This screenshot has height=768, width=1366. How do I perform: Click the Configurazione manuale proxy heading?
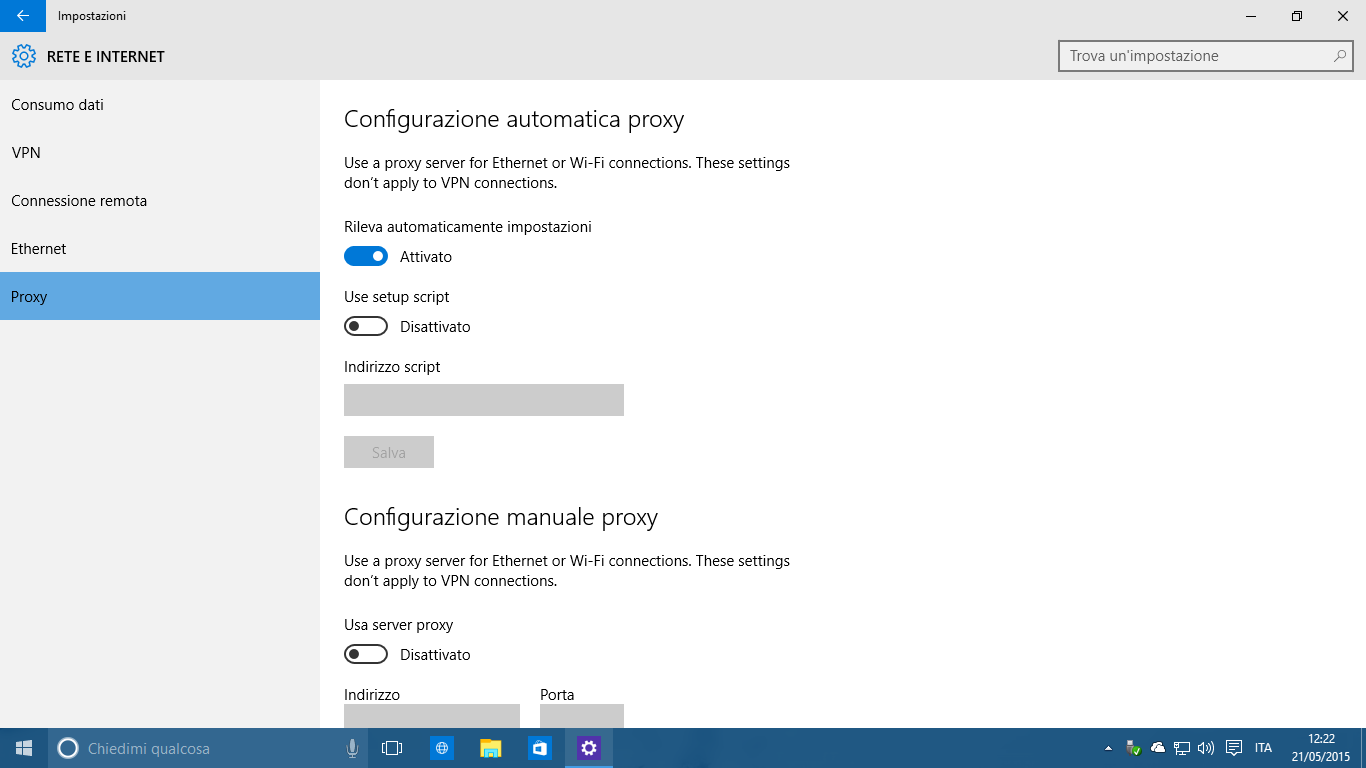(501, 518)
